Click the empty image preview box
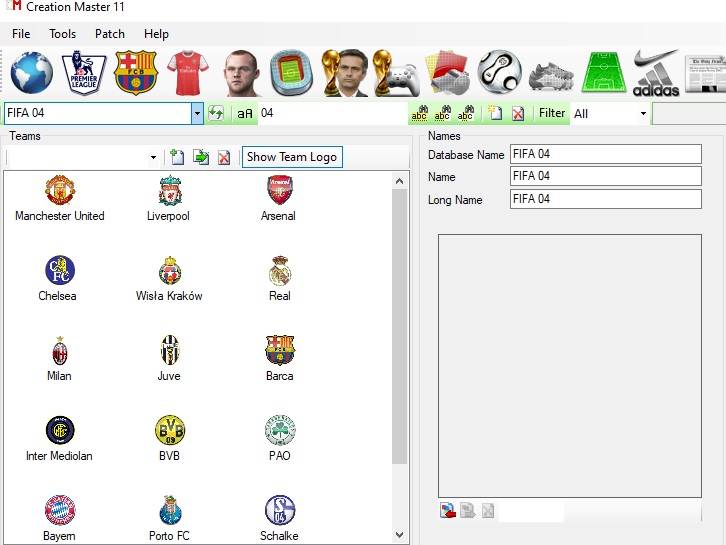The image size is (726, 545). (x=570, y=366)
